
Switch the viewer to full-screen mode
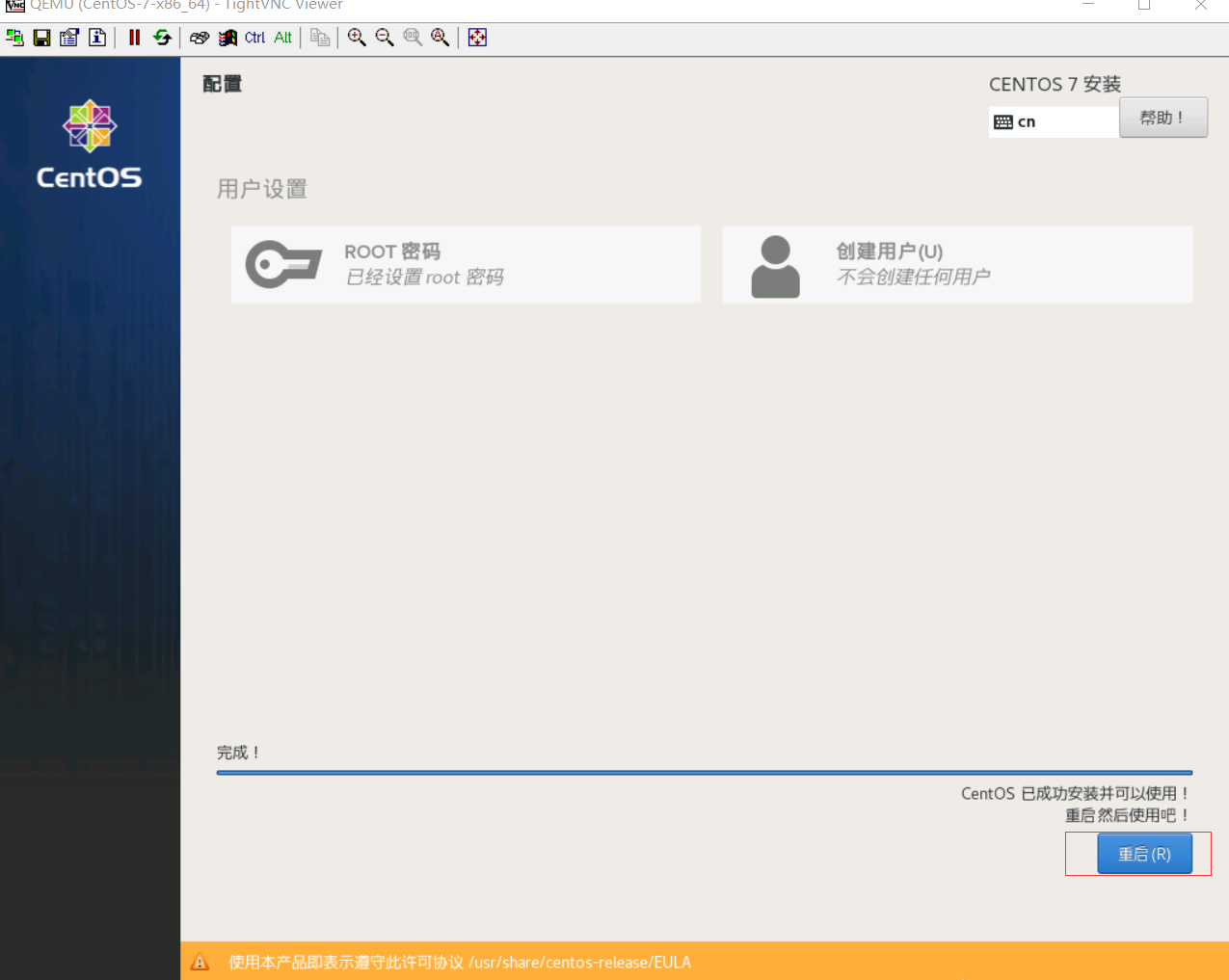click(x=476, y=37)
